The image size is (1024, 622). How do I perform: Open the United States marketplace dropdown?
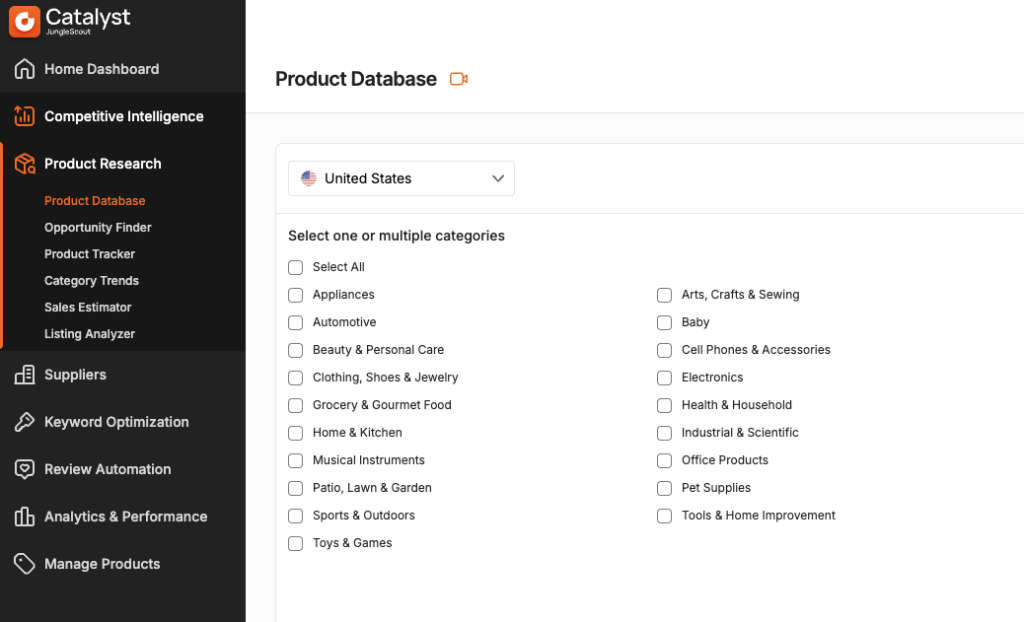(x=401, y=178)
